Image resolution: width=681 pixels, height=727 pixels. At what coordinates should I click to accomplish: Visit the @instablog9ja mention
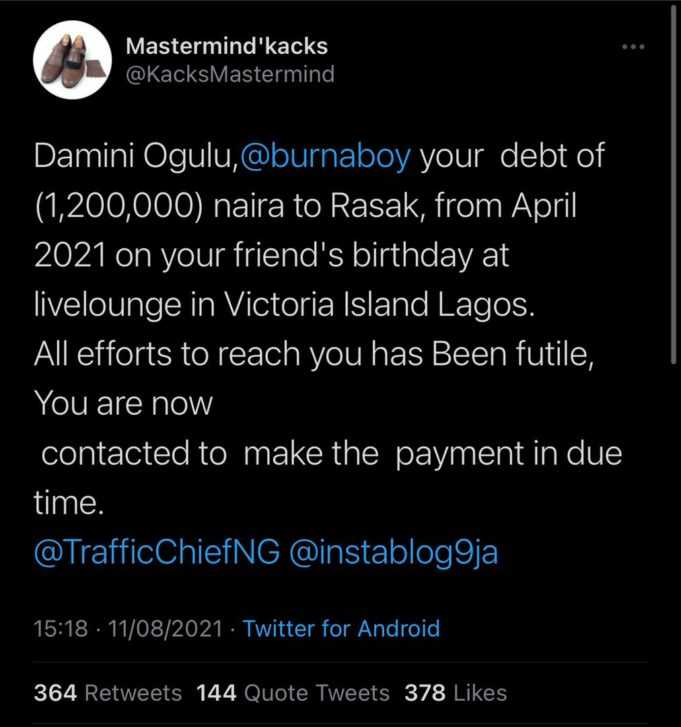tap(393, 553)
